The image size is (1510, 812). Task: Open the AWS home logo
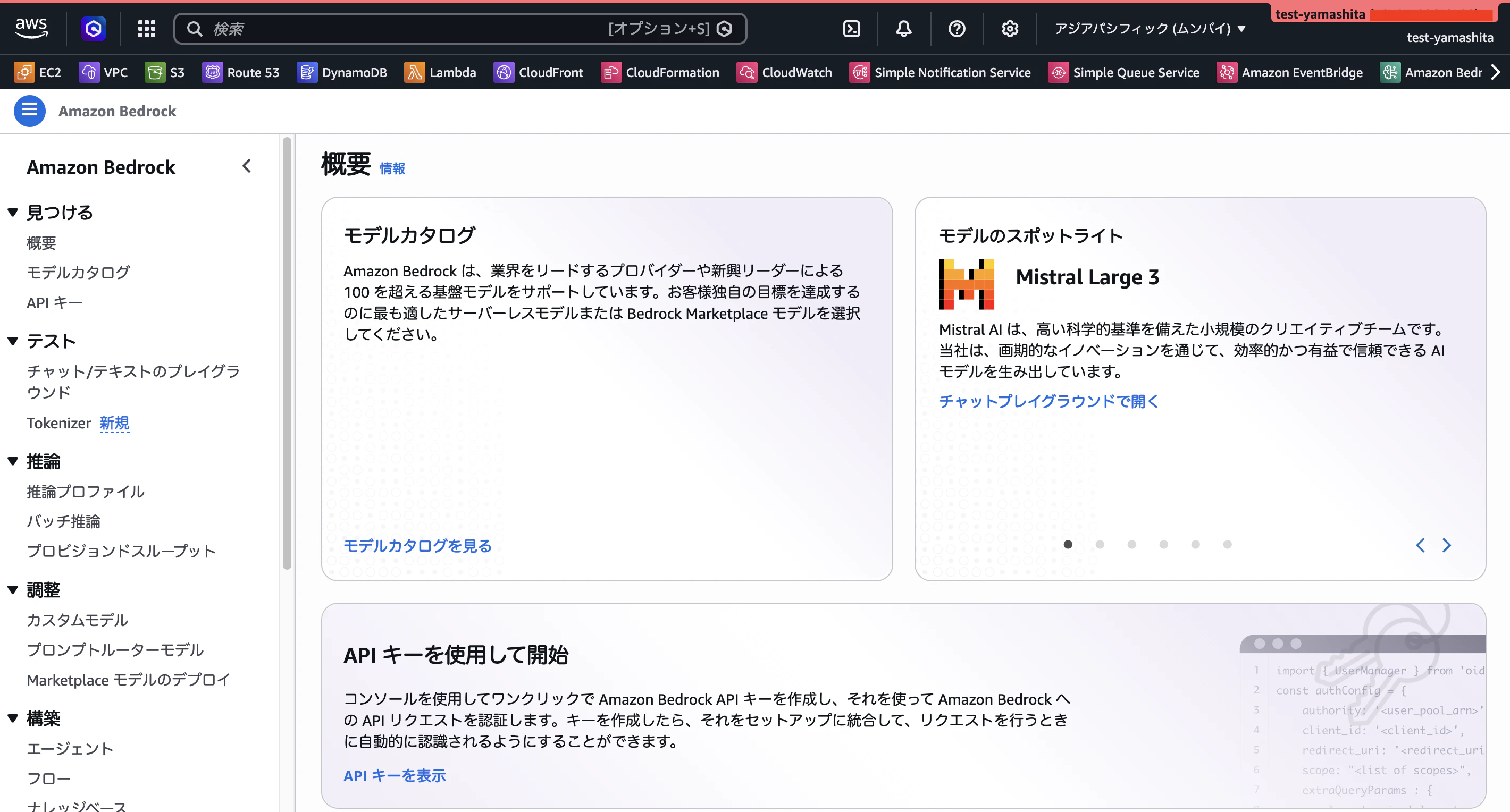tap(31, 28)
